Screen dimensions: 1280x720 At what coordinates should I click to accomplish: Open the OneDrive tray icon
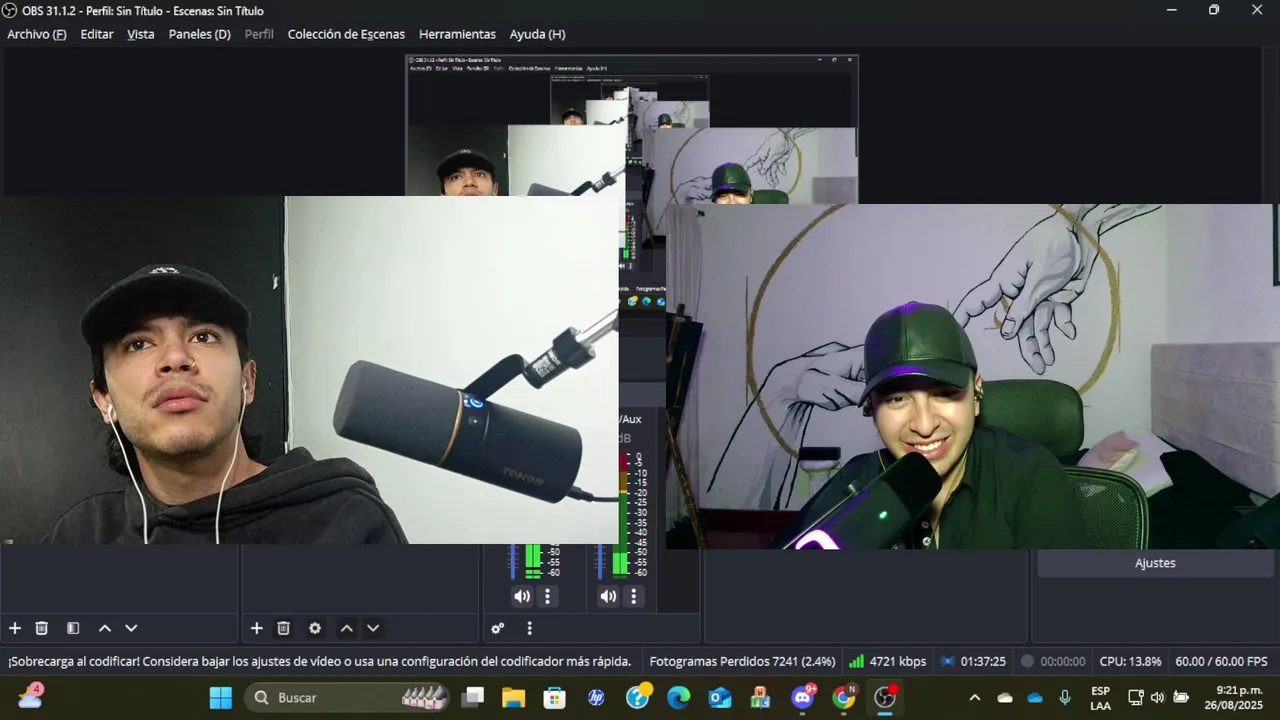pos(1035,697)
